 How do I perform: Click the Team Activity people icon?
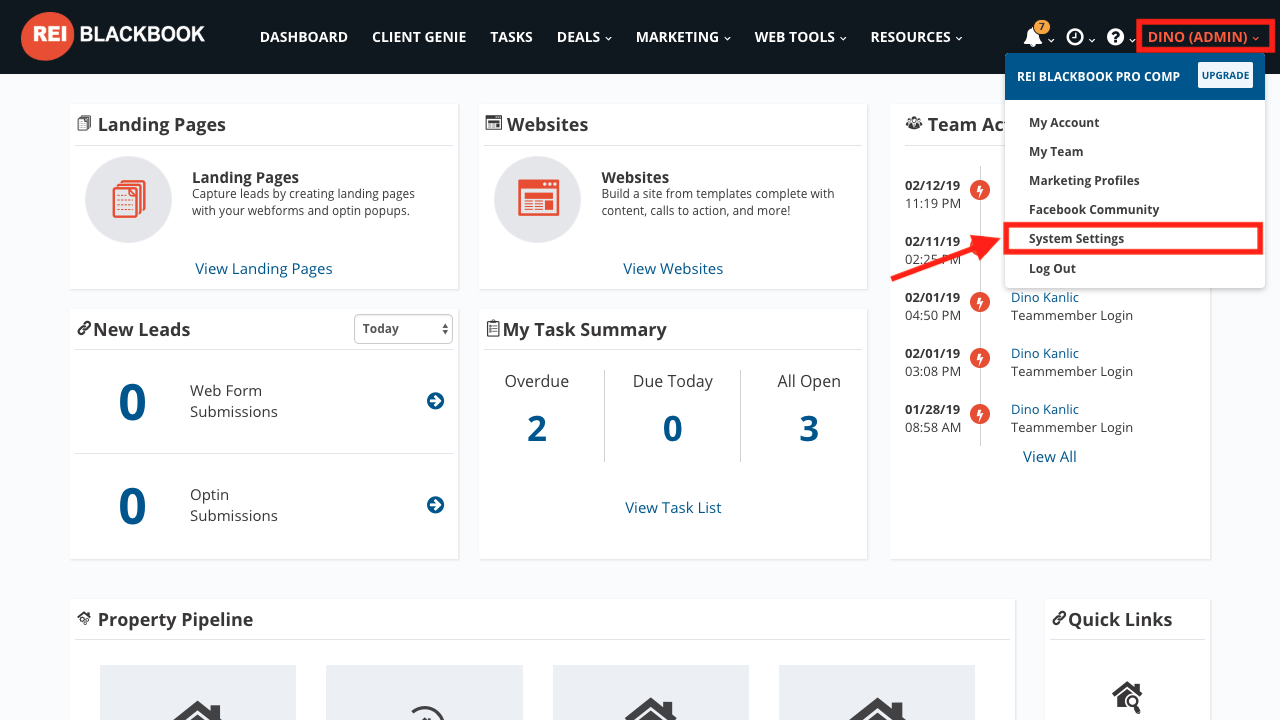(x=914, y=123)
